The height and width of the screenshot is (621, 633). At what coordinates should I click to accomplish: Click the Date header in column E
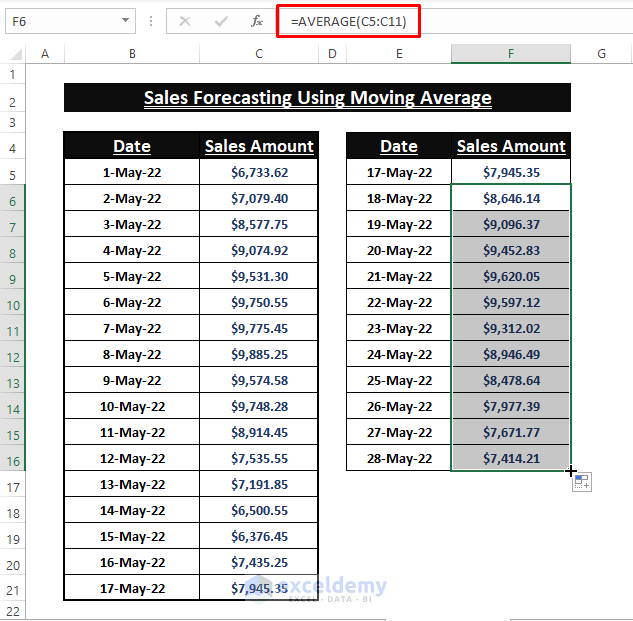[x=399, y=146]
